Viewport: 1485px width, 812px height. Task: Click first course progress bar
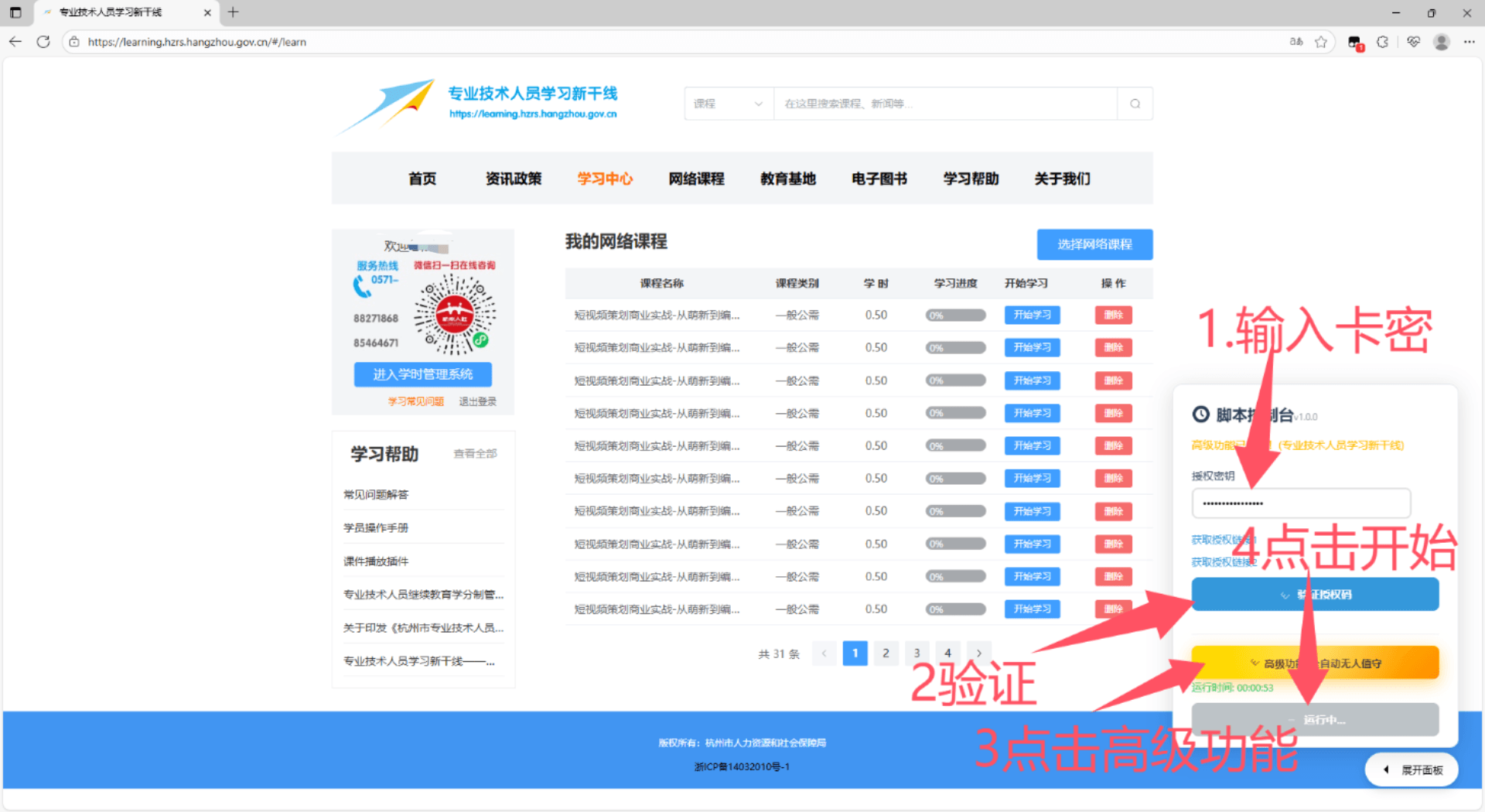[955, 316]
